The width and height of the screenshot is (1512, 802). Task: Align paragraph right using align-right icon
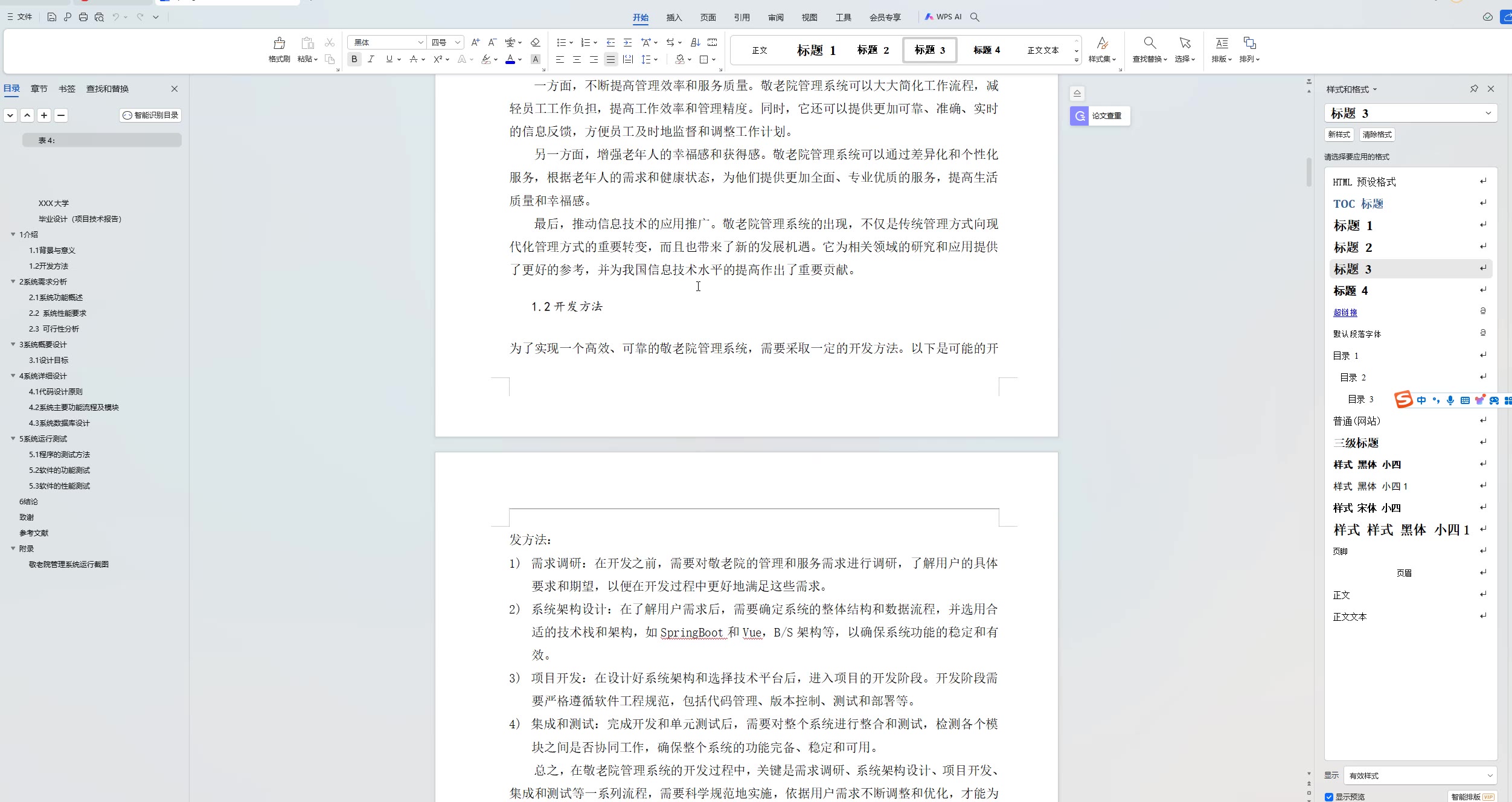594,59
